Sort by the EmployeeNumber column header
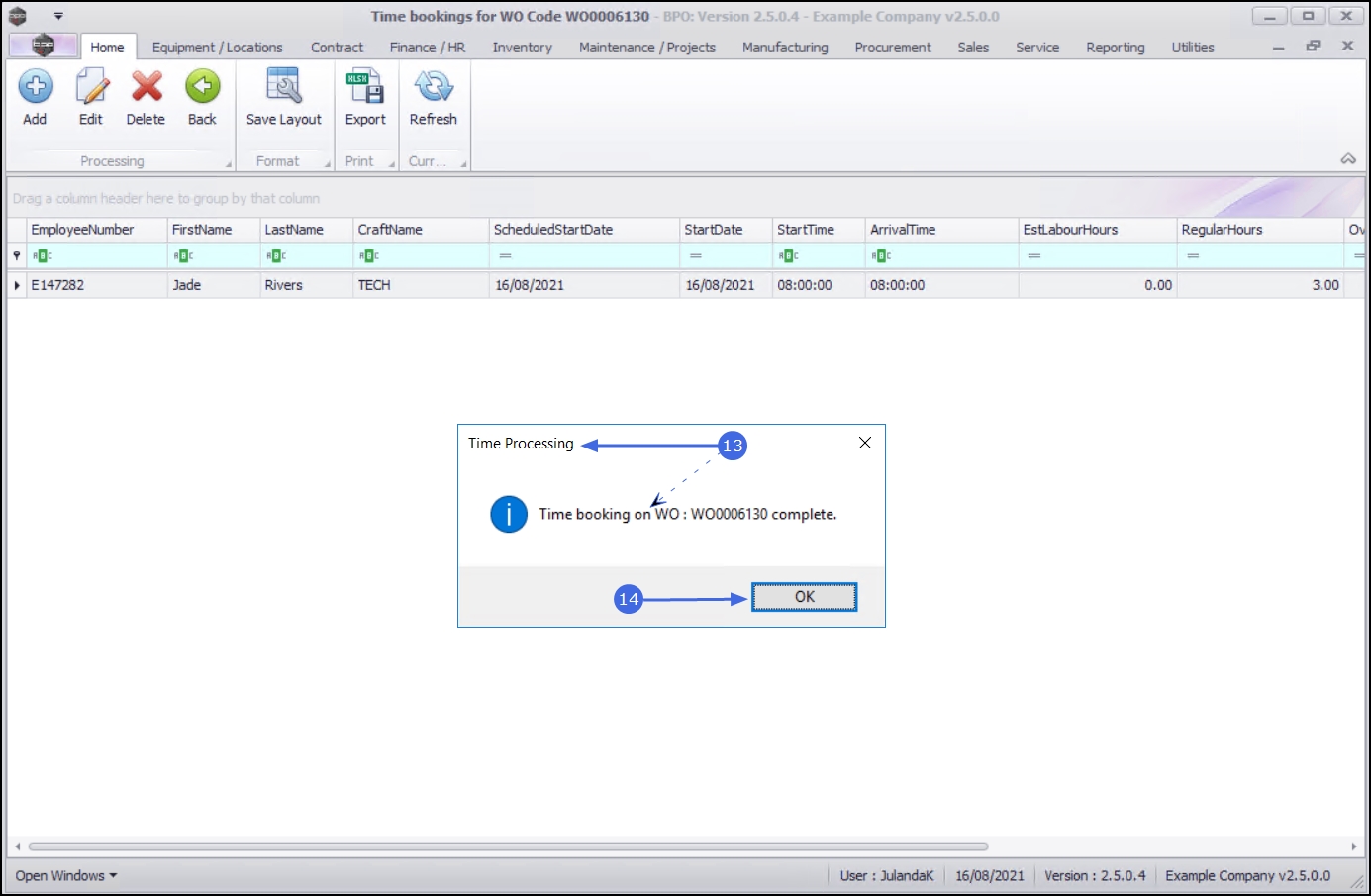 click(97, 230)
